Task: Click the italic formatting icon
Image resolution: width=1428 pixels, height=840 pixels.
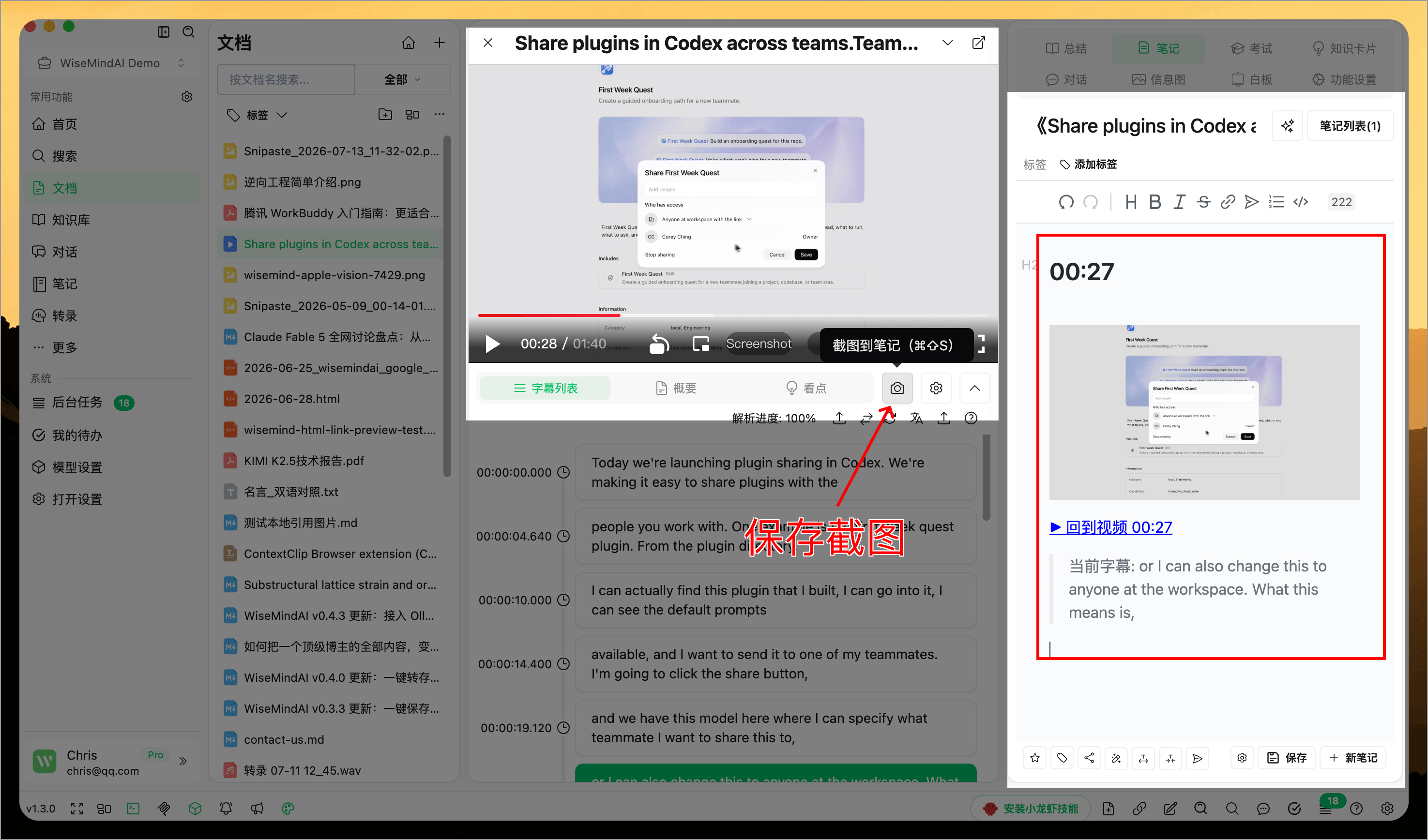Action: [x=1179, y=202]
